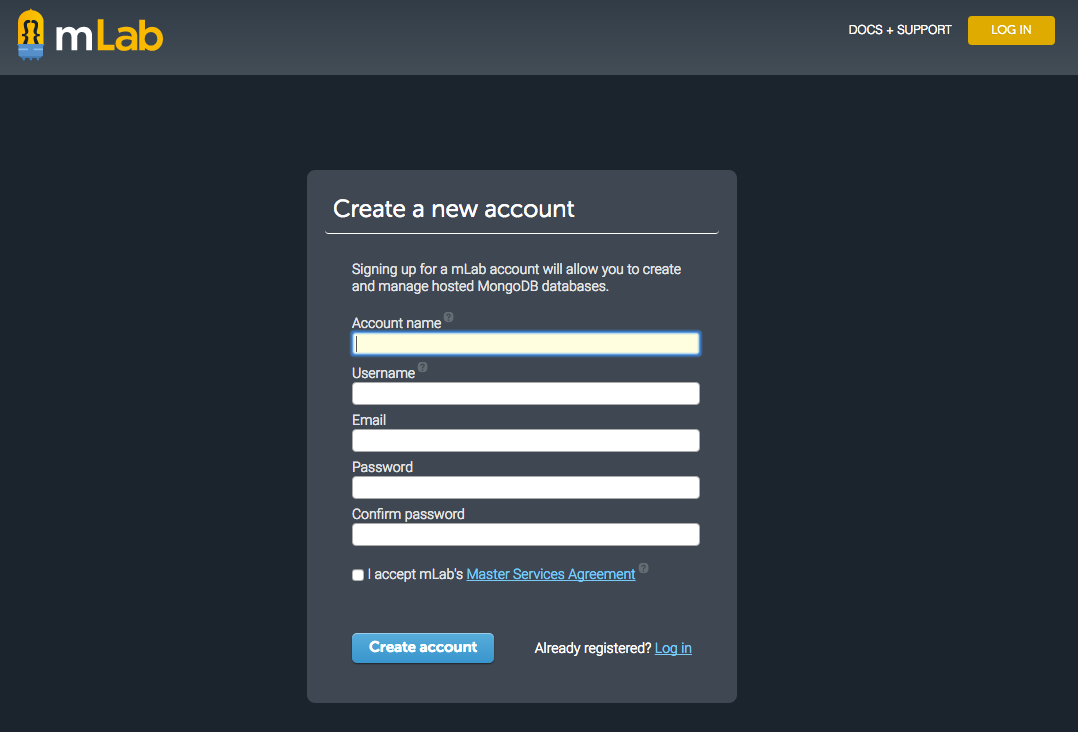Select the Username input field

(x=526, y=393)
